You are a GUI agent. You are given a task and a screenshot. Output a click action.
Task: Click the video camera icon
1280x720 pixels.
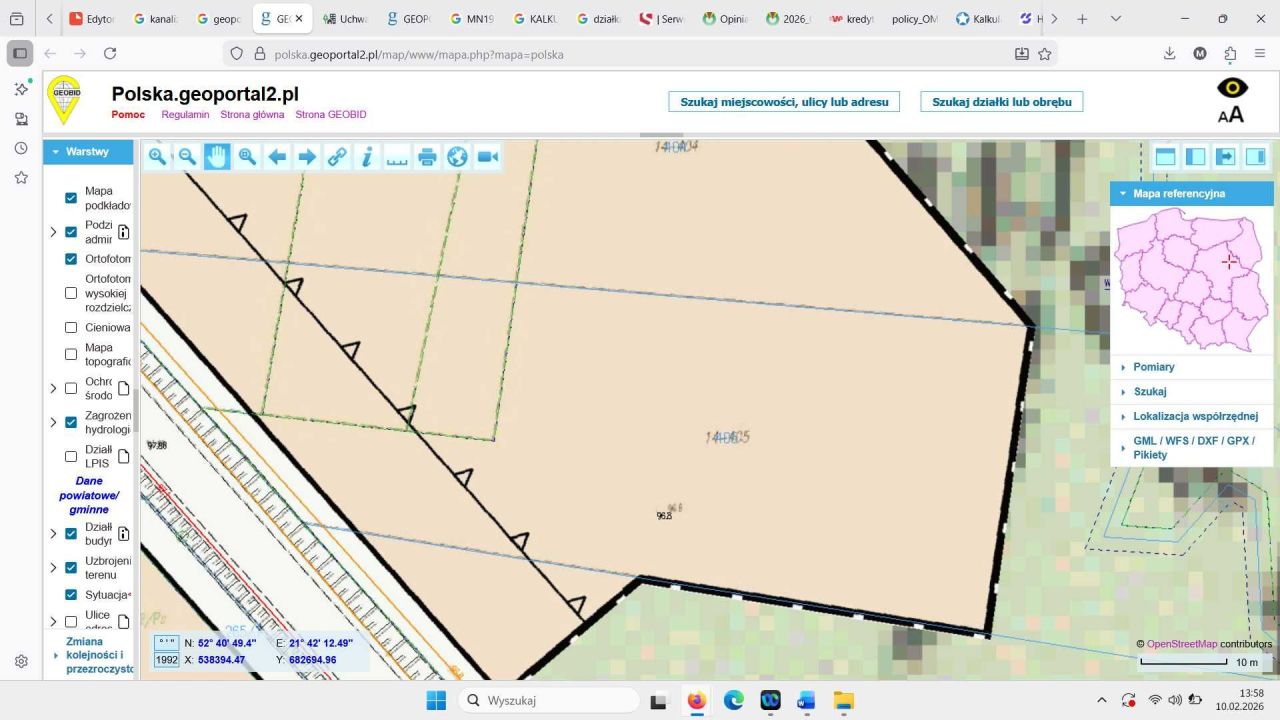click(x=487, y=157)
